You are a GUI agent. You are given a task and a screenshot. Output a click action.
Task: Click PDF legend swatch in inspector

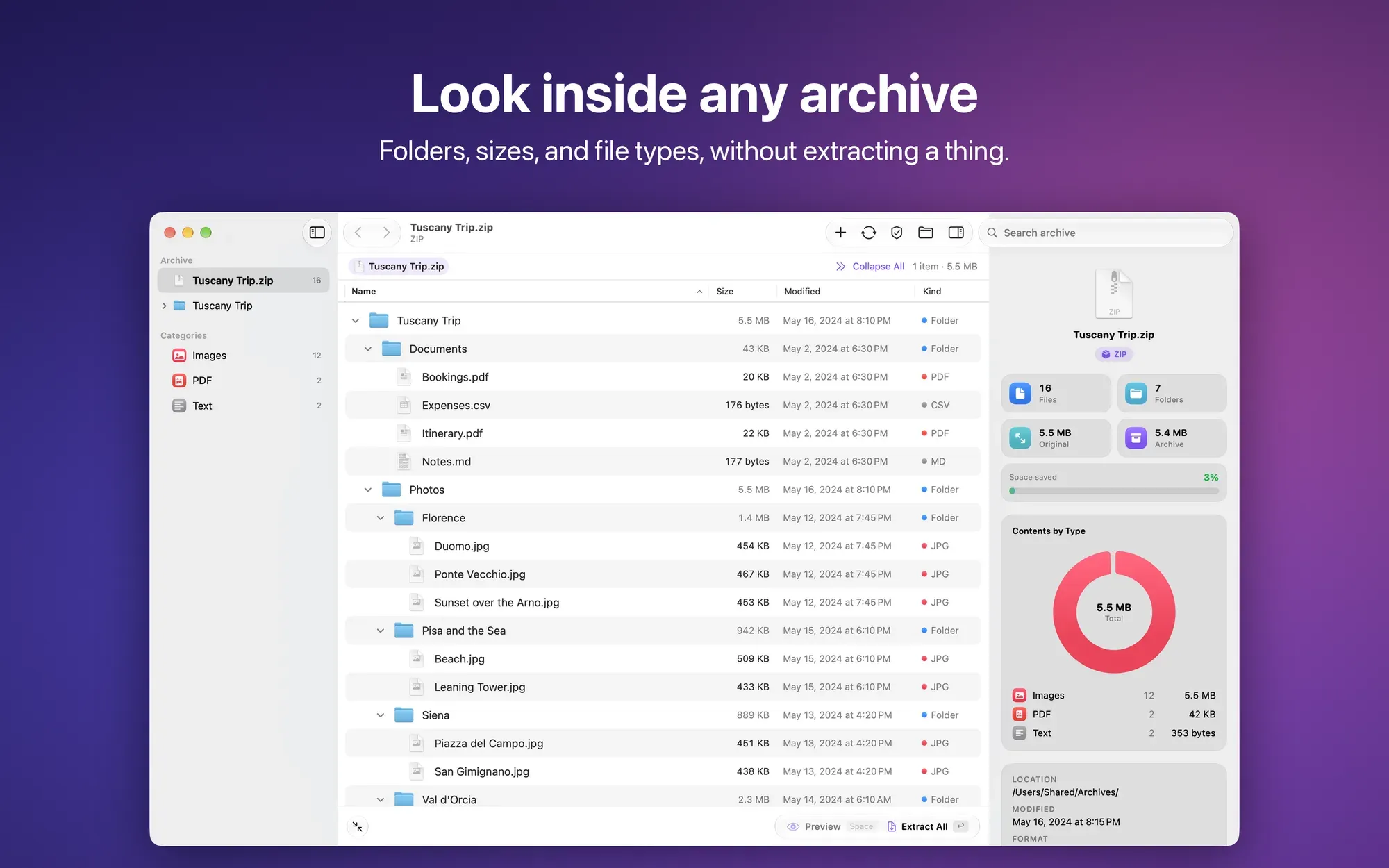point(1020,714)
